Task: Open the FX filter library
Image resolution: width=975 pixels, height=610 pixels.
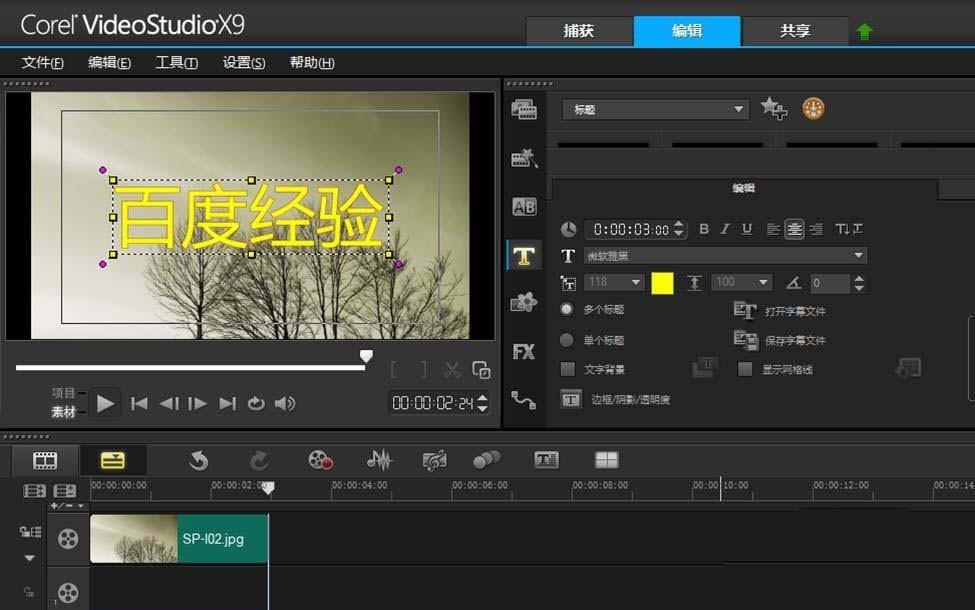Action: 524,351
